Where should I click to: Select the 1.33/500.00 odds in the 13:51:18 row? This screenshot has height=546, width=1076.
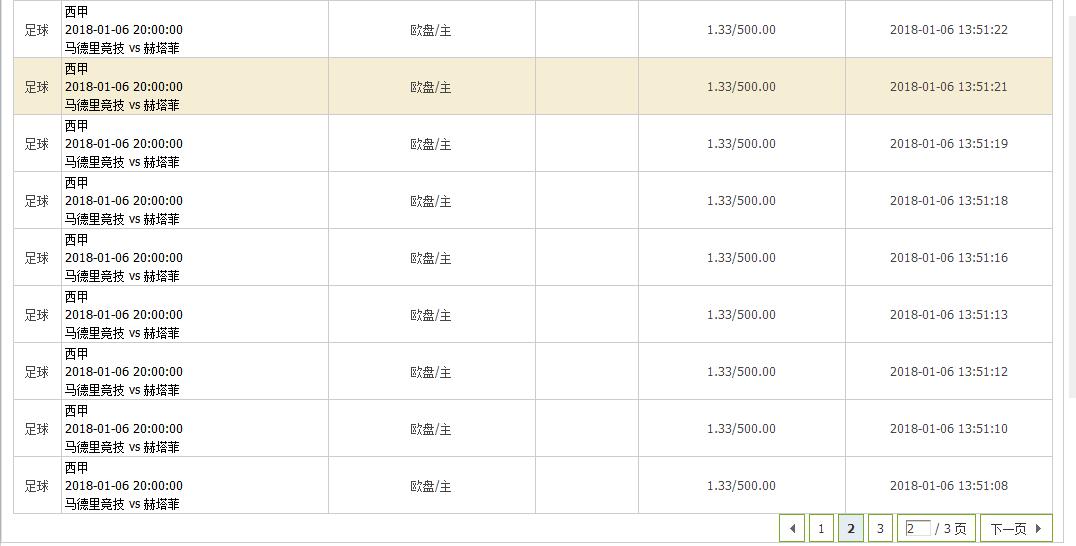pos(741,201)
